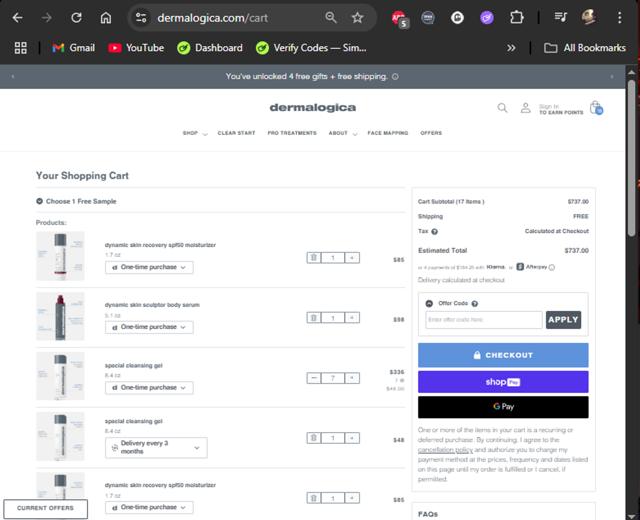640x520 pixels.
Task: Show the previous announcement banner with left arrow
Action: click(x=13, y=76)
